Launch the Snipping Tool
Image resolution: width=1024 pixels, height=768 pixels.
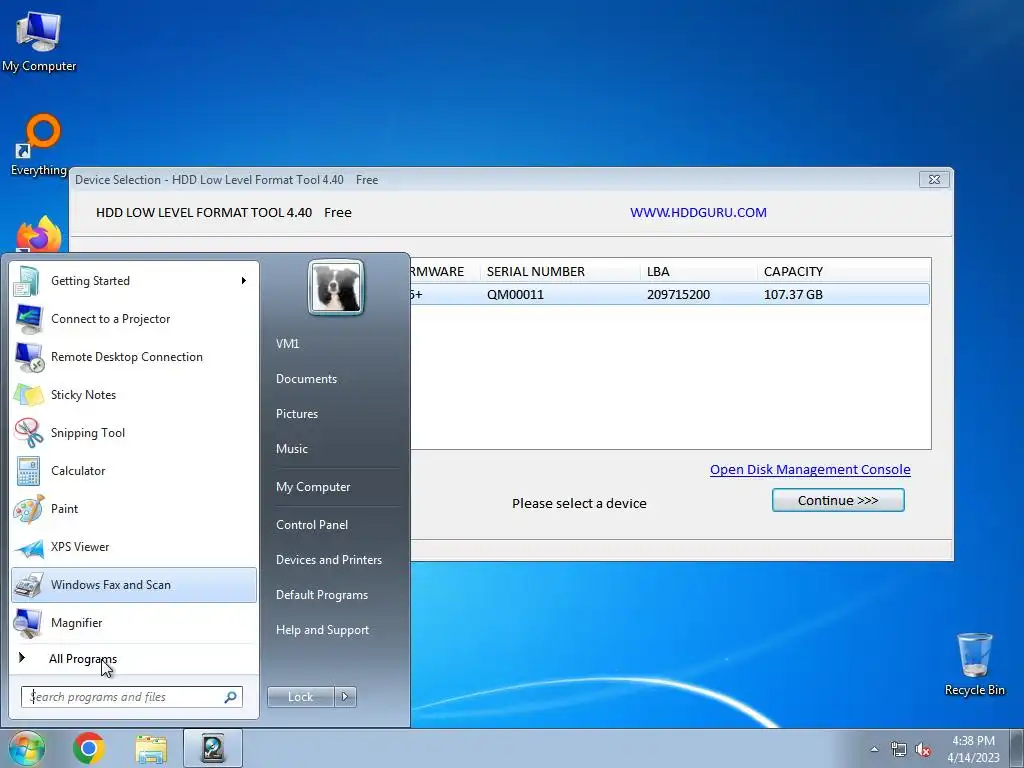(x=134, y=432)
